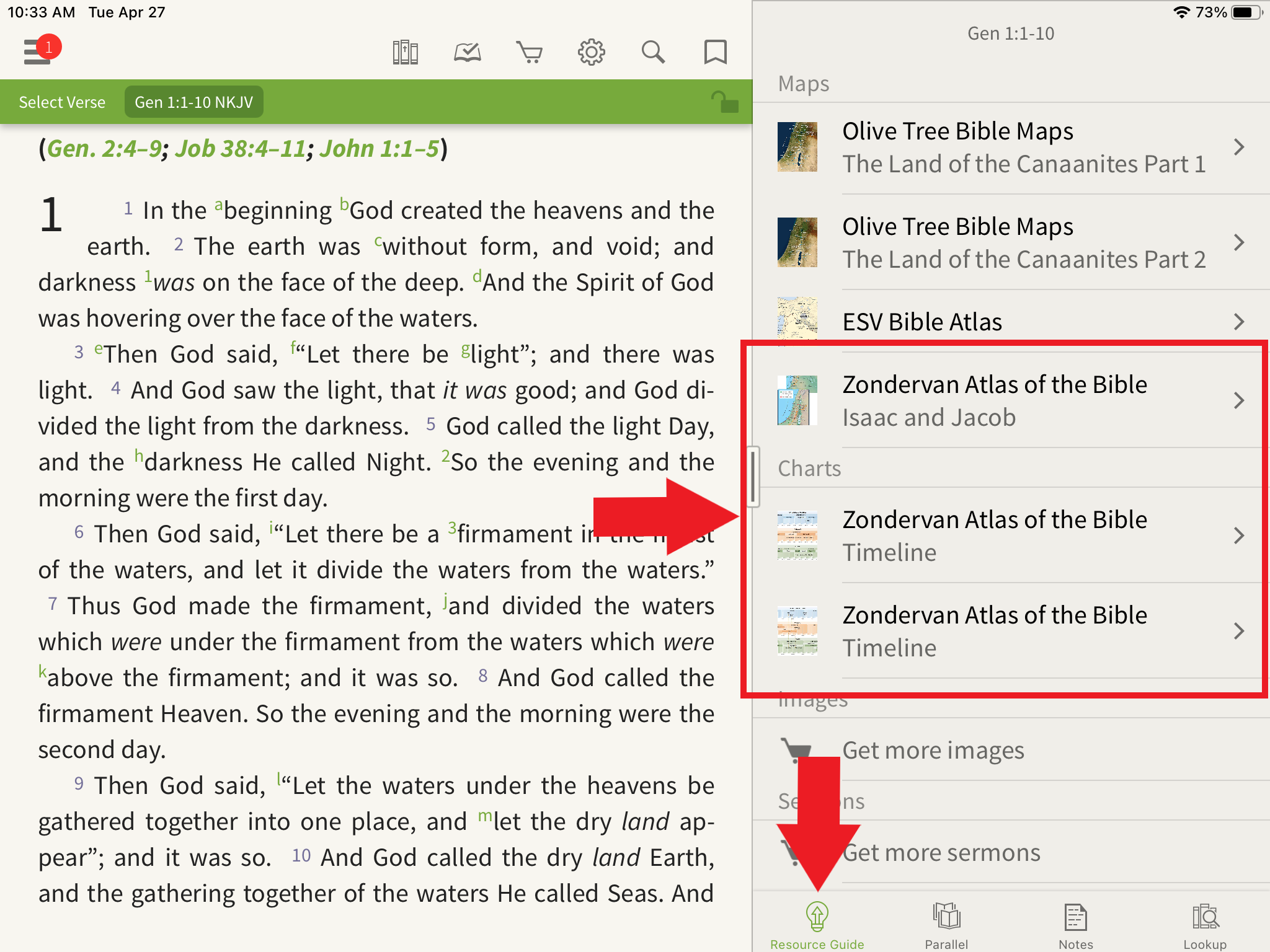
Task: Tap verse number 9
Action: (x=79, y=783)
